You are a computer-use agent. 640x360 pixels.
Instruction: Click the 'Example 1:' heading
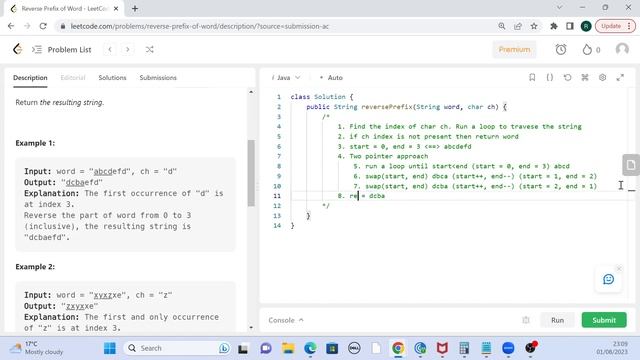coord(35,143)
